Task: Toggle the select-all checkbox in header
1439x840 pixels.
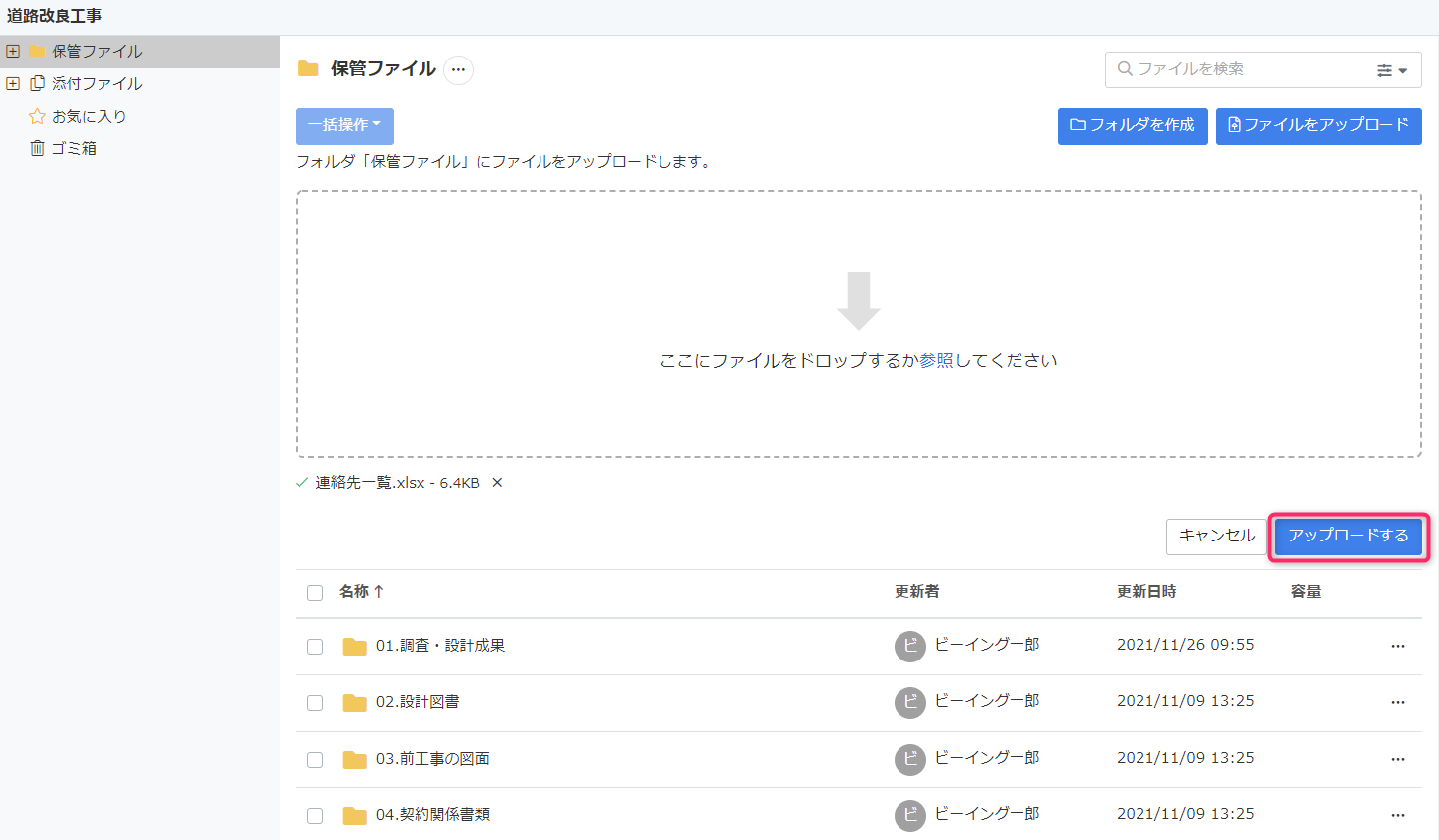Action: pyautogui.click(x=315, y=593)
